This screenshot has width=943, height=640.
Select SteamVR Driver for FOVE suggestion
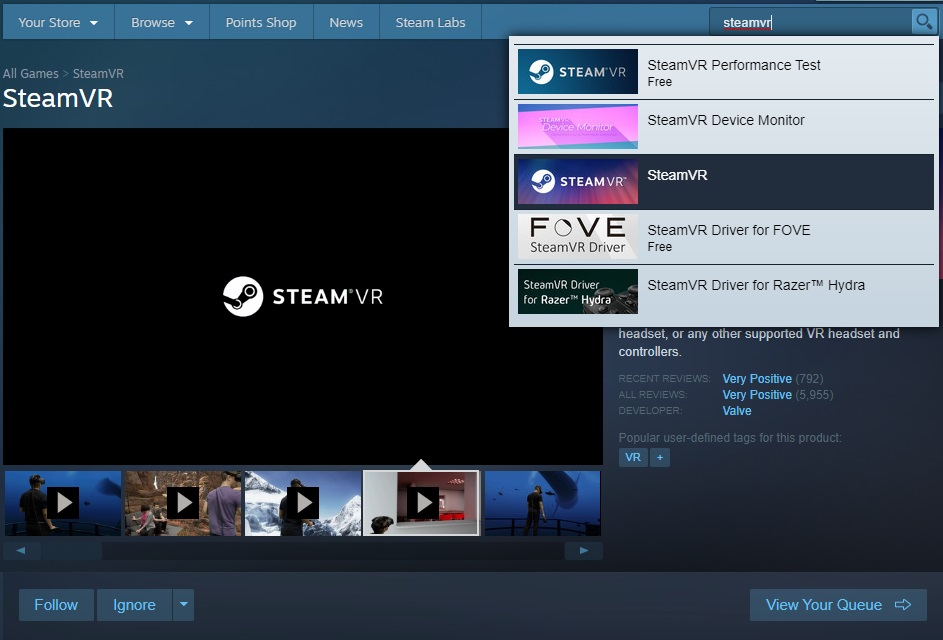click(724, 236)
